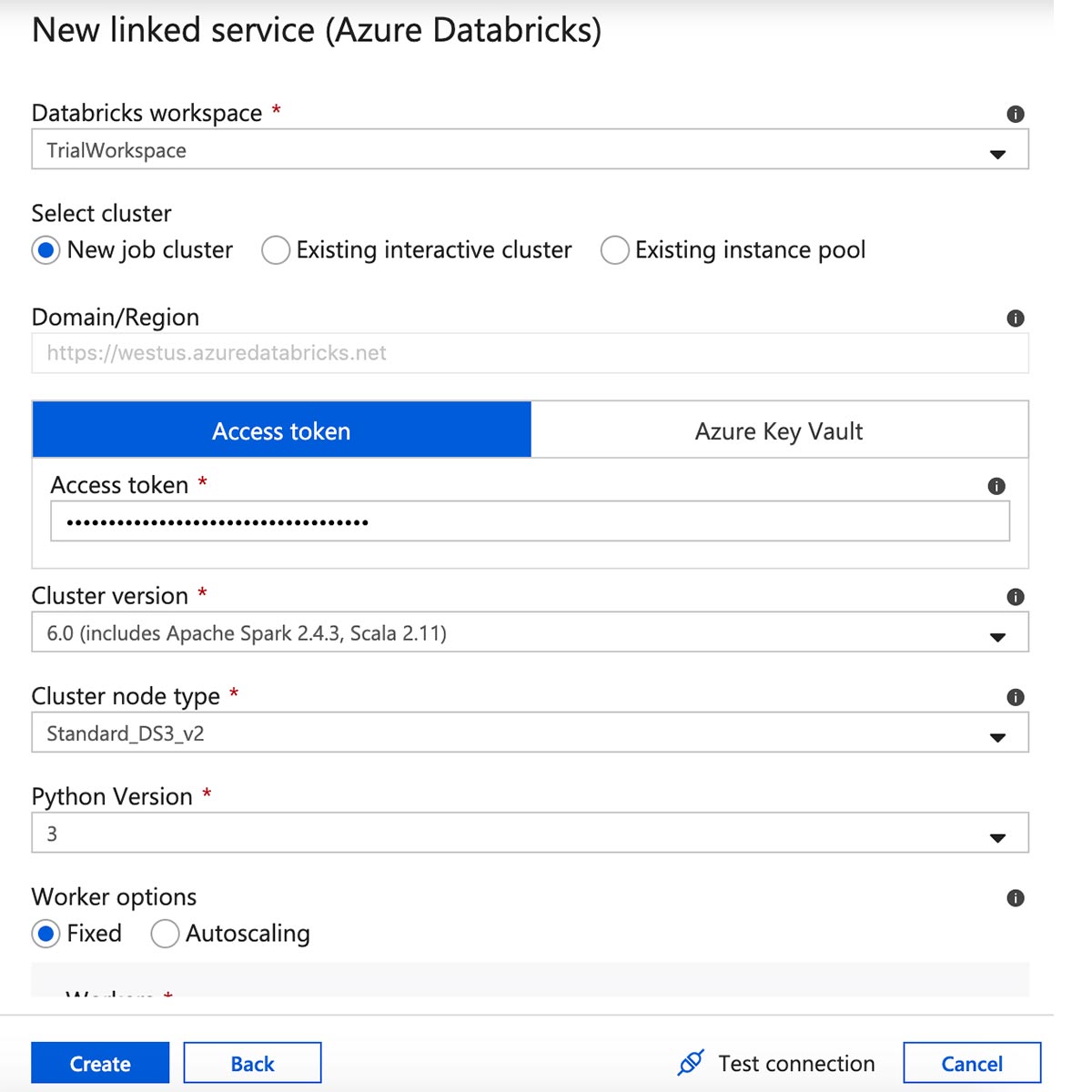Viewport: 1092px width, 1092px height.
Task: Select Fixed worker option
Action: 46,934
